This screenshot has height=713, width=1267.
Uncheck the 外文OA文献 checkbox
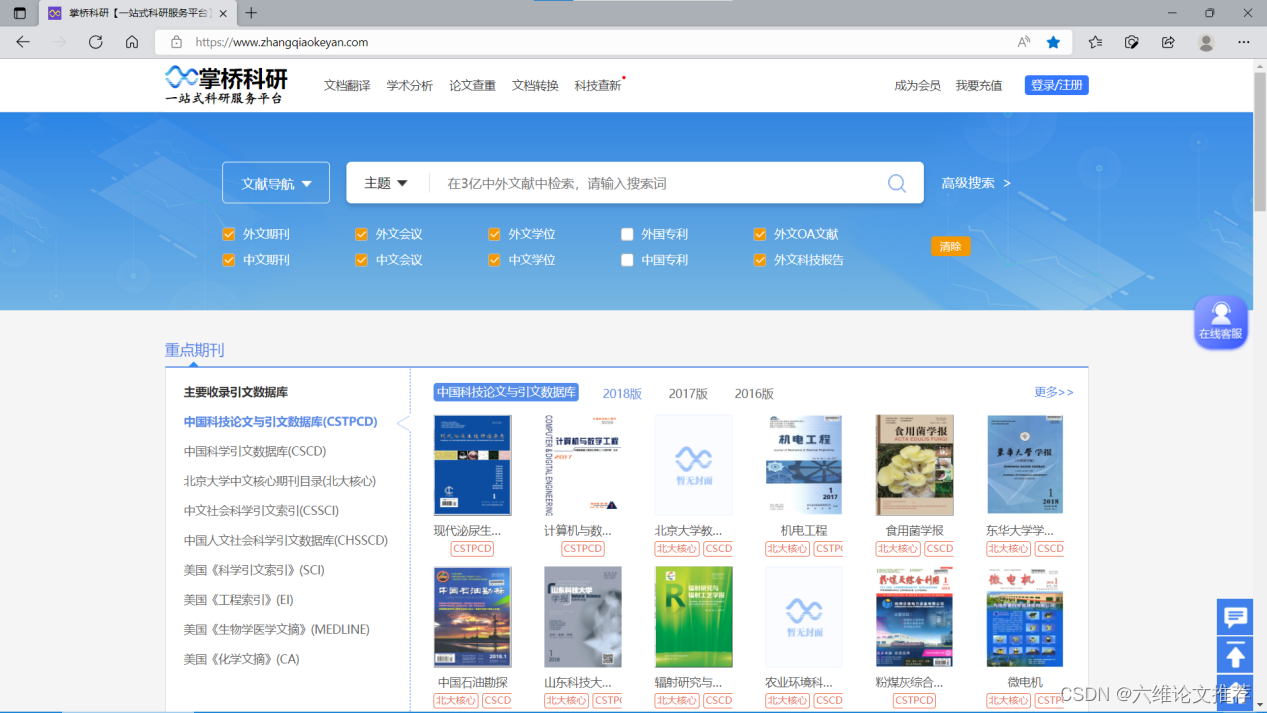[x=760, y=234]
